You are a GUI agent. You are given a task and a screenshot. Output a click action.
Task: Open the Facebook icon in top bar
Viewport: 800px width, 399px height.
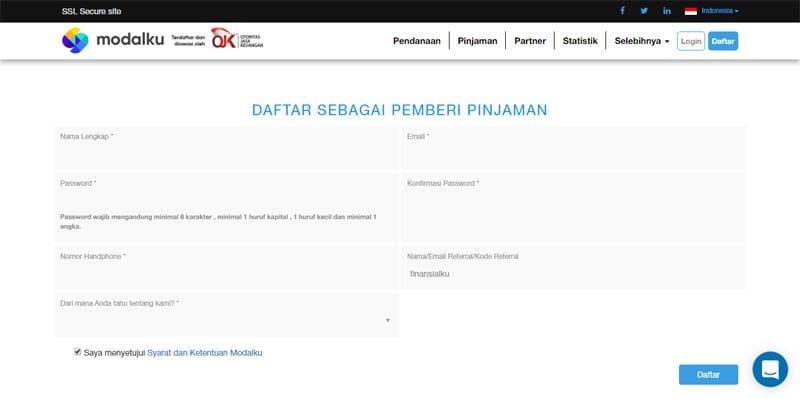coord(622,11)
